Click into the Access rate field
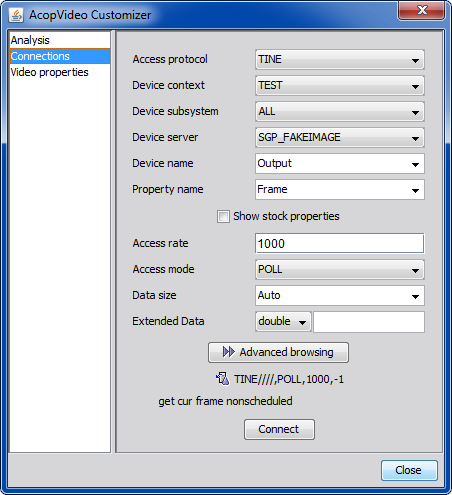The height and width of the screenshot is (495, 452). 340,244
